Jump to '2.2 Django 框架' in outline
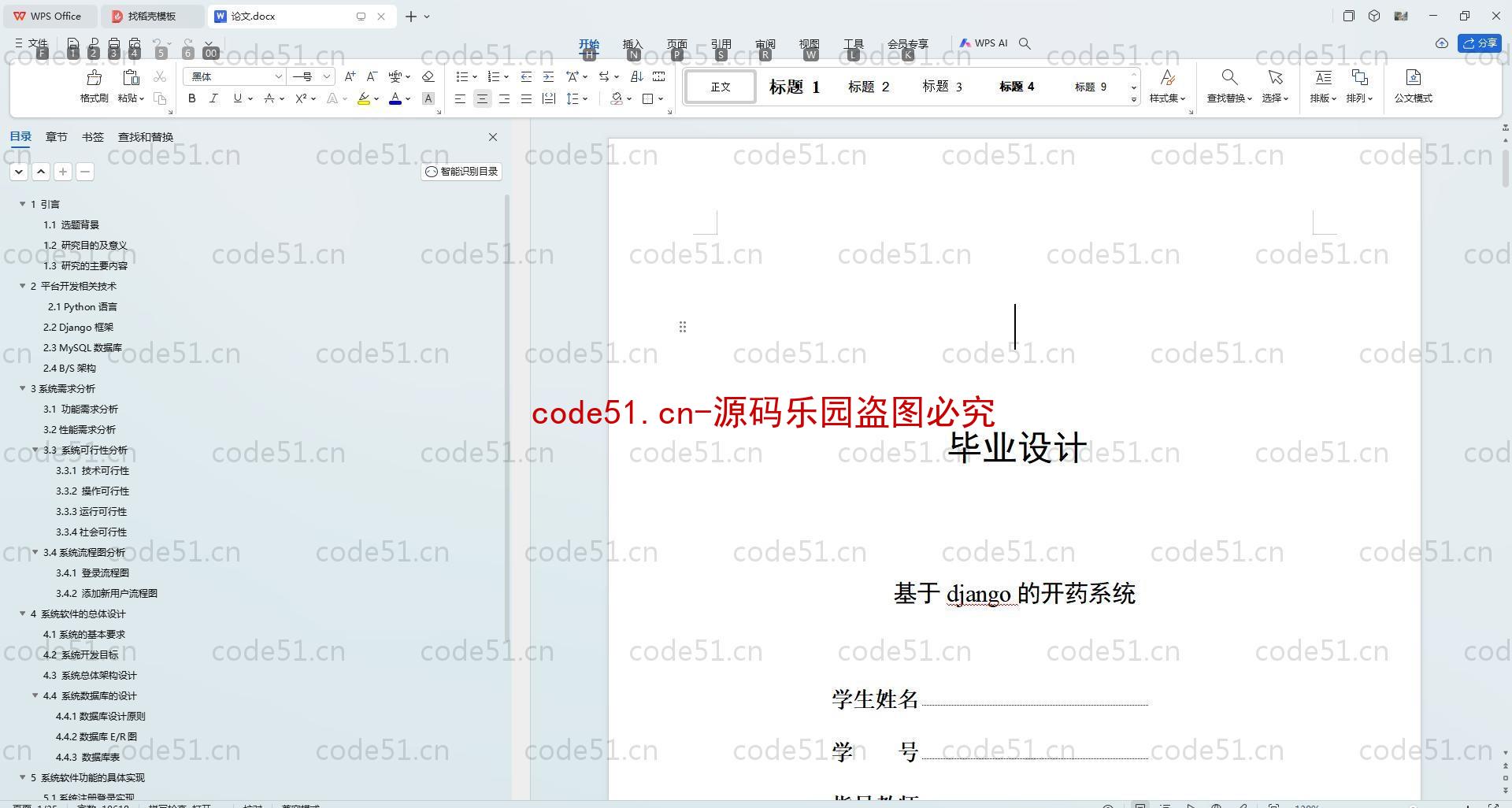 [x=78, y=327]
